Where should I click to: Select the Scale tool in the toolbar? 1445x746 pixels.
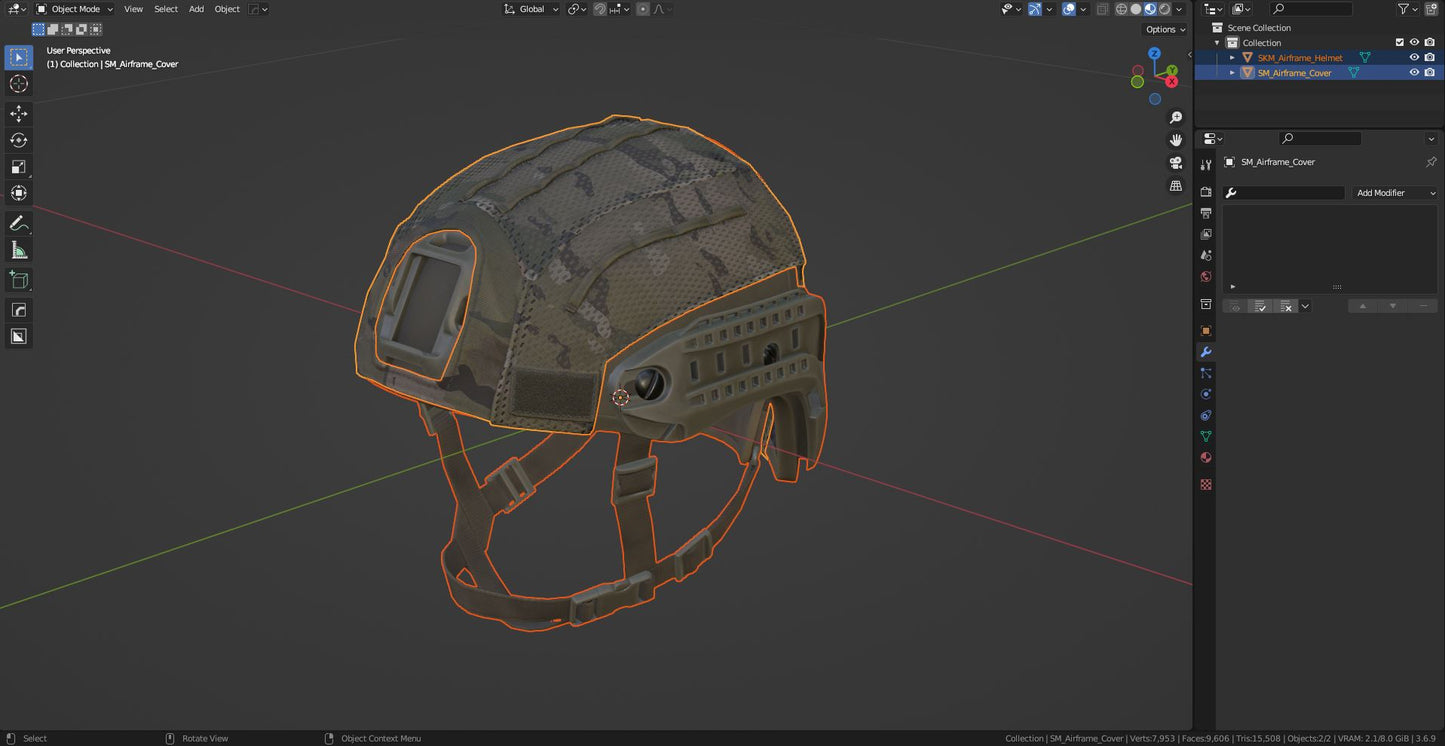18,166
